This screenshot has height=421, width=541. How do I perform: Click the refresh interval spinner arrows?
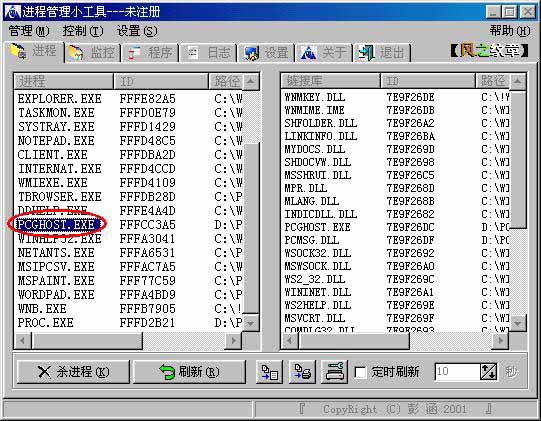pyautogui.click(x=488, y=372)
